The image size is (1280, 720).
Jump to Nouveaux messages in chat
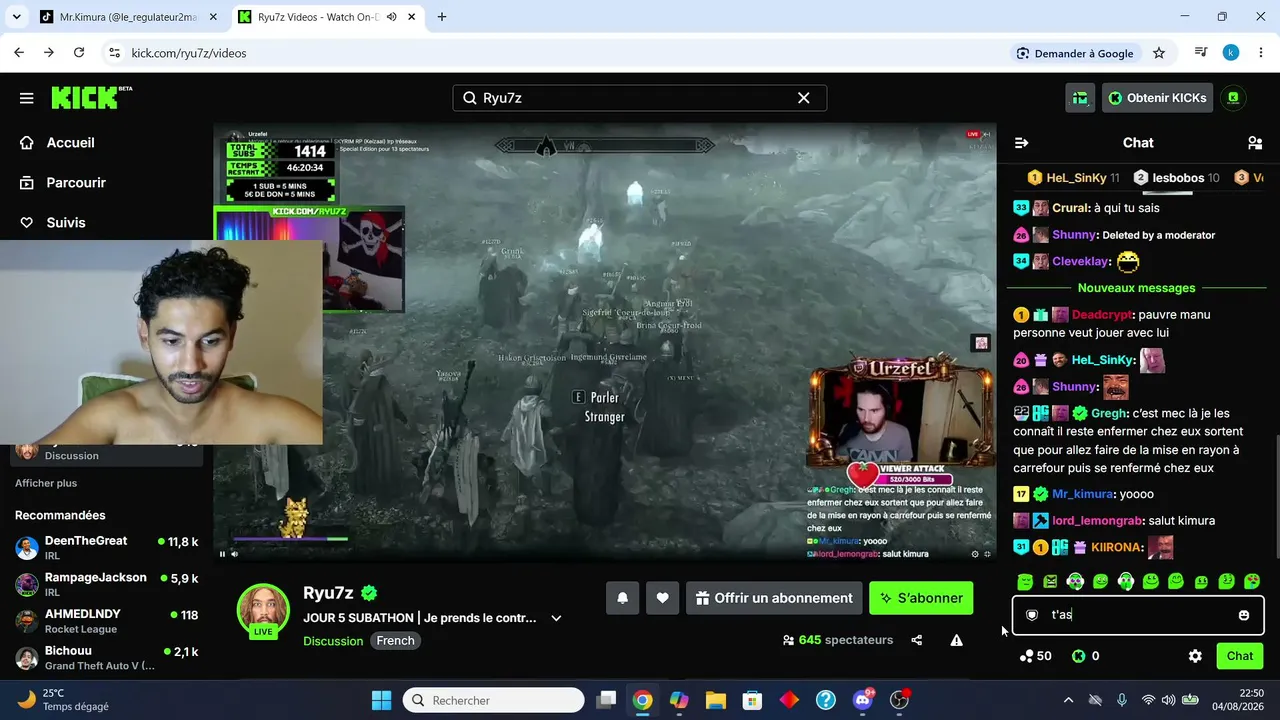coord(1137,288)
